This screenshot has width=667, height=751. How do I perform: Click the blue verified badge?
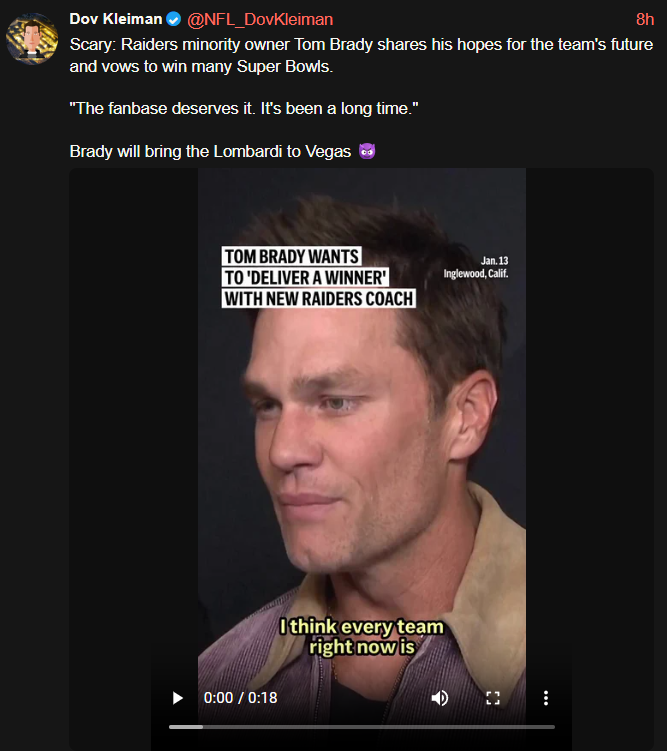click(x=173, y=19)
